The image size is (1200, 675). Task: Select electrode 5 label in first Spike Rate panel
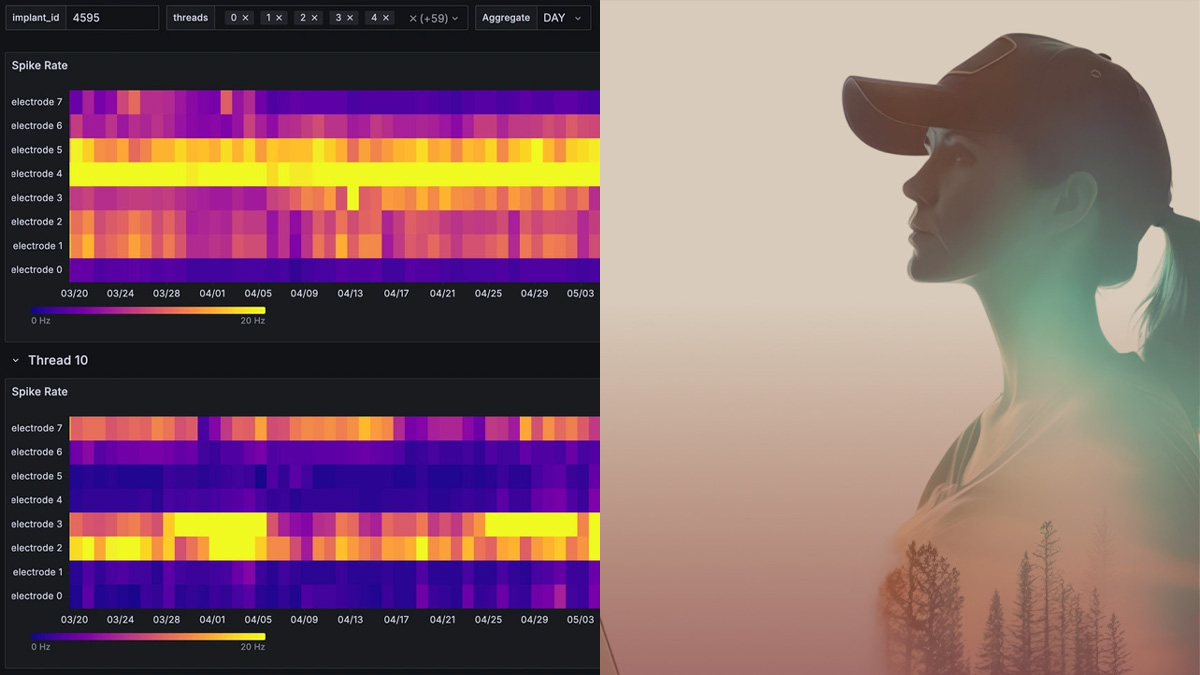coord(37,150)
